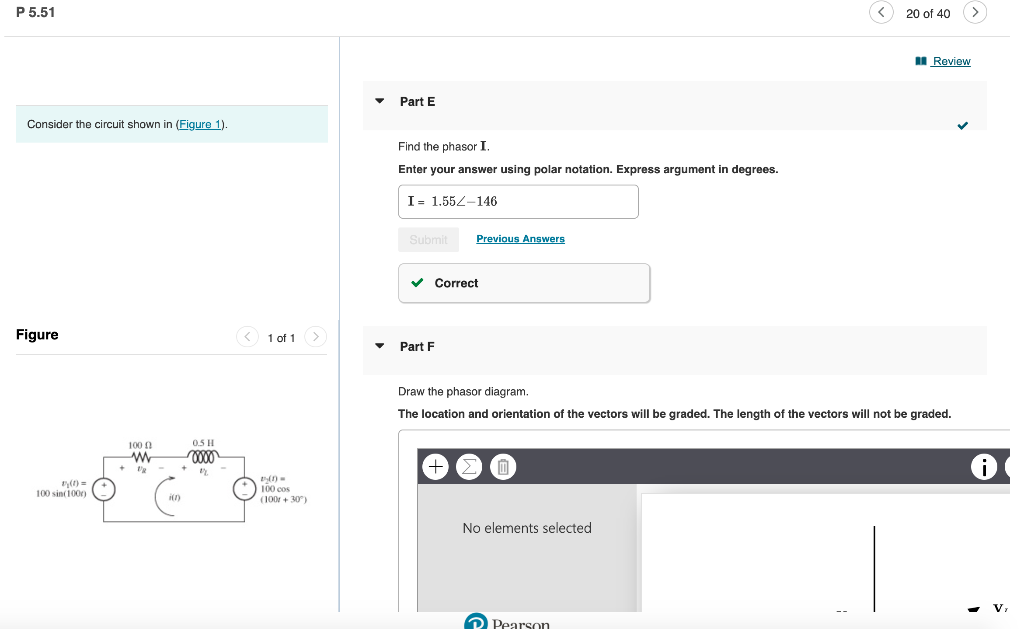Click the 'Figure' panel heading
Viewport: 1024px width, 629px height.
tap(37, 334)
